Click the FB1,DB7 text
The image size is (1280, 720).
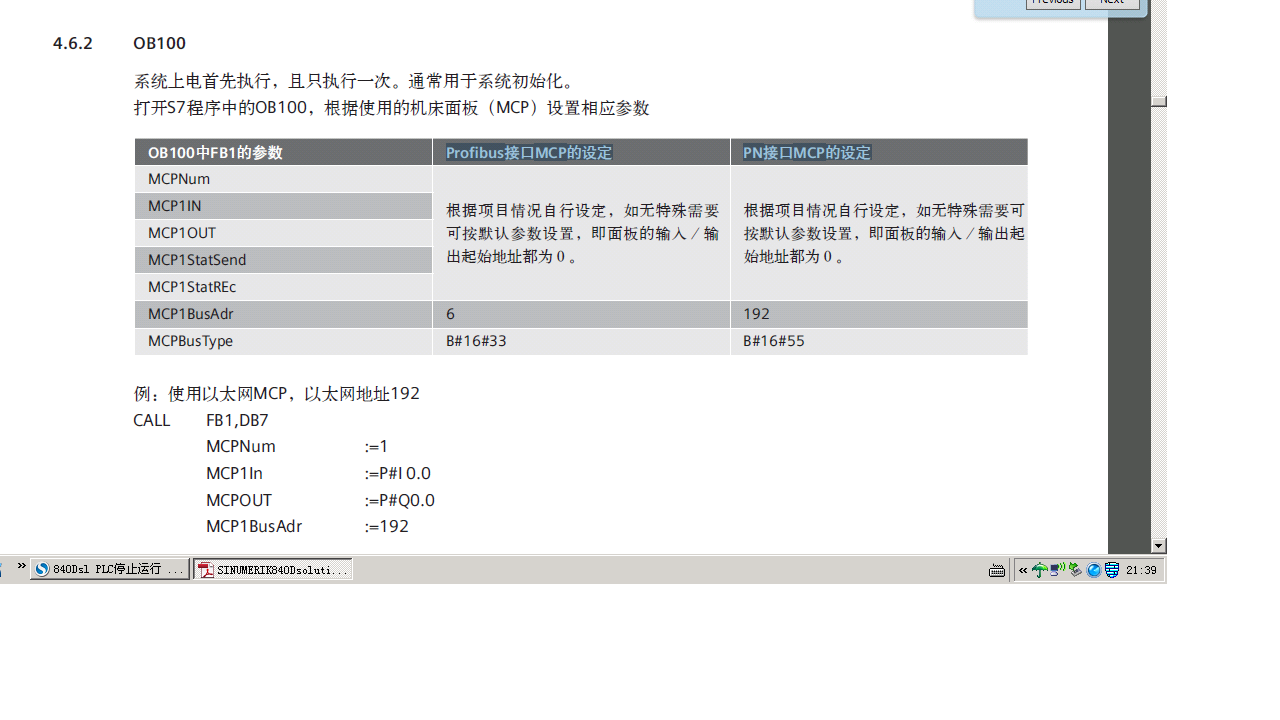[x=237, y=420]
